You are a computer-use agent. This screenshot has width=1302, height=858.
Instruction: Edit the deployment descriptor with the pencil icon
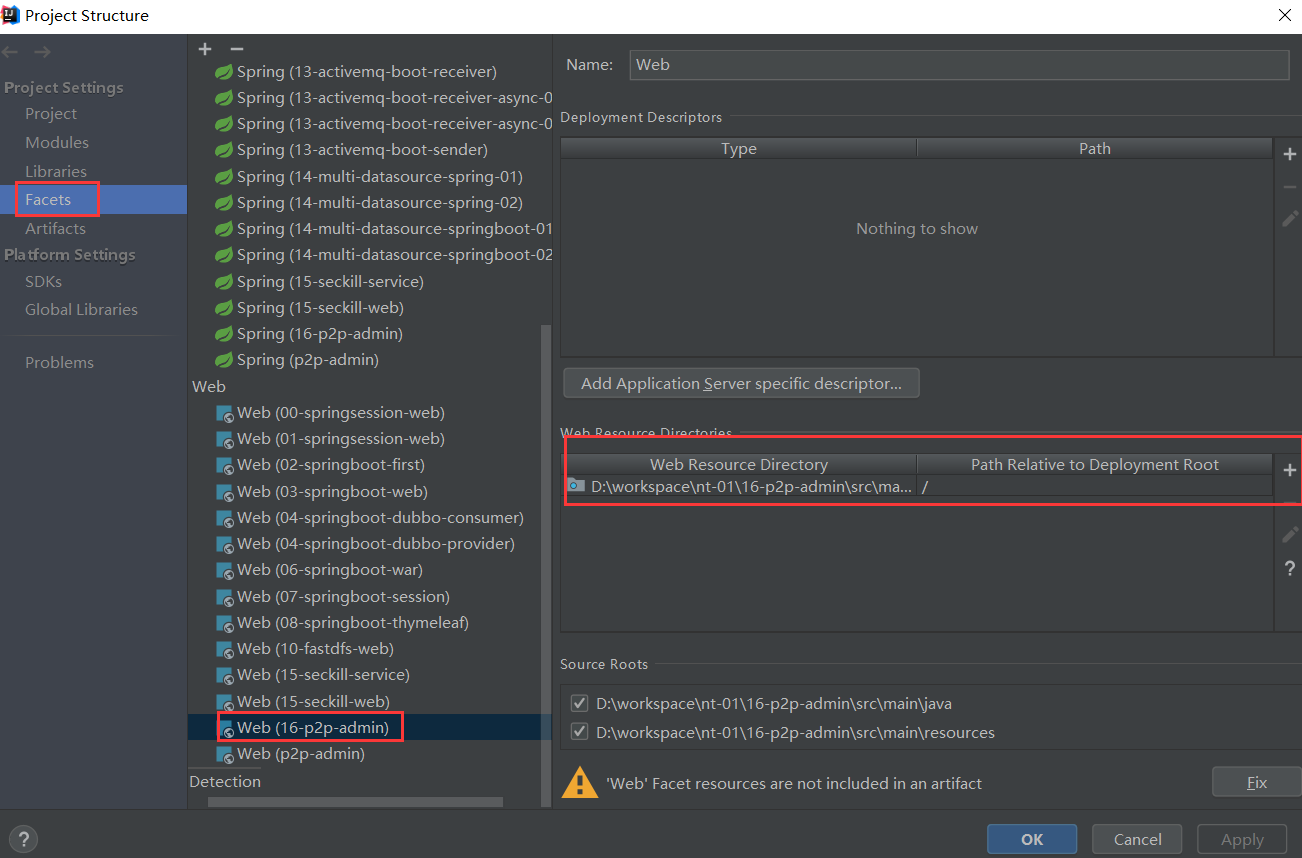tap(1289, 219)
